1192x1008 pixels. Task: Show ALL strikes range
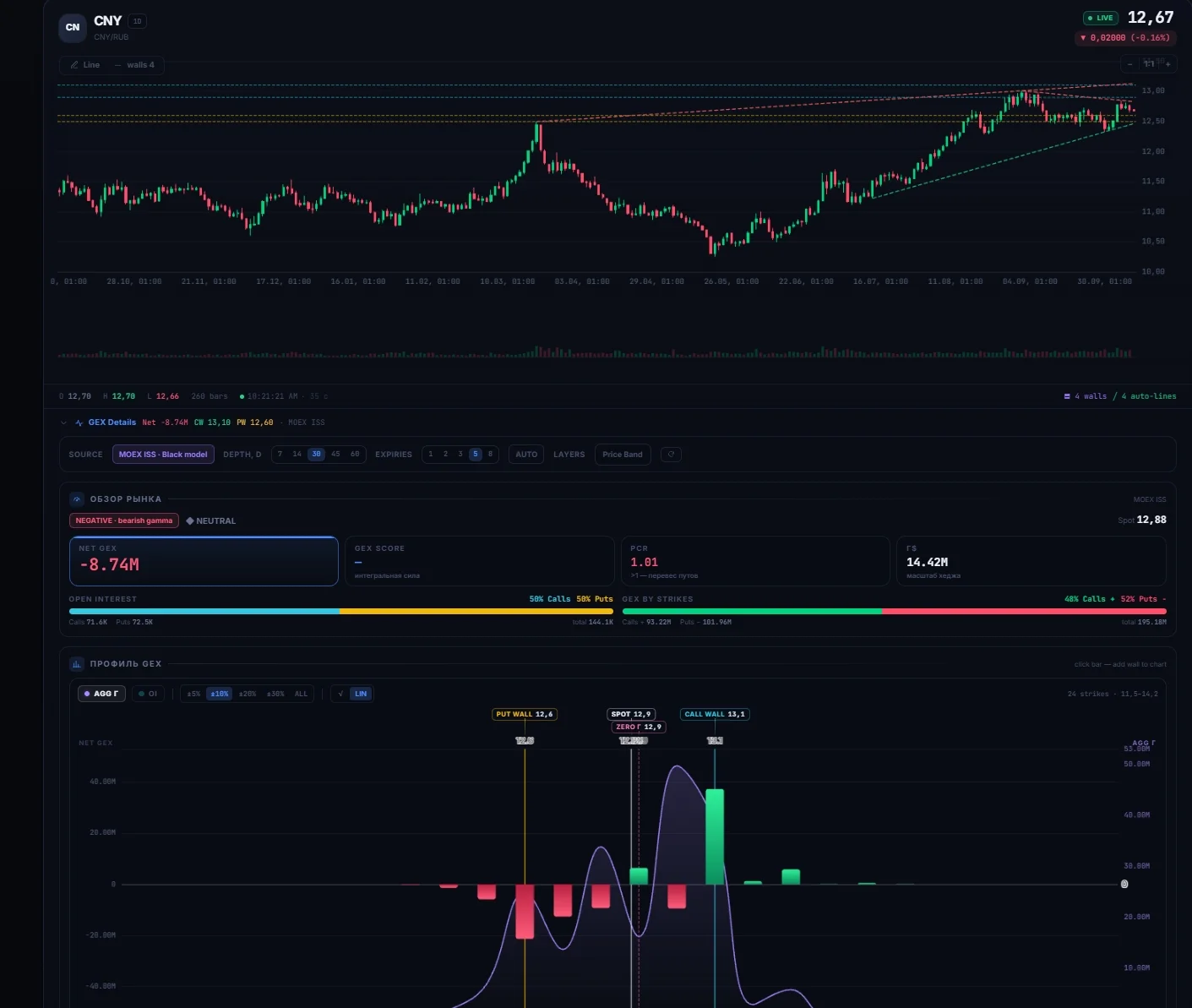tap(301, 694)
